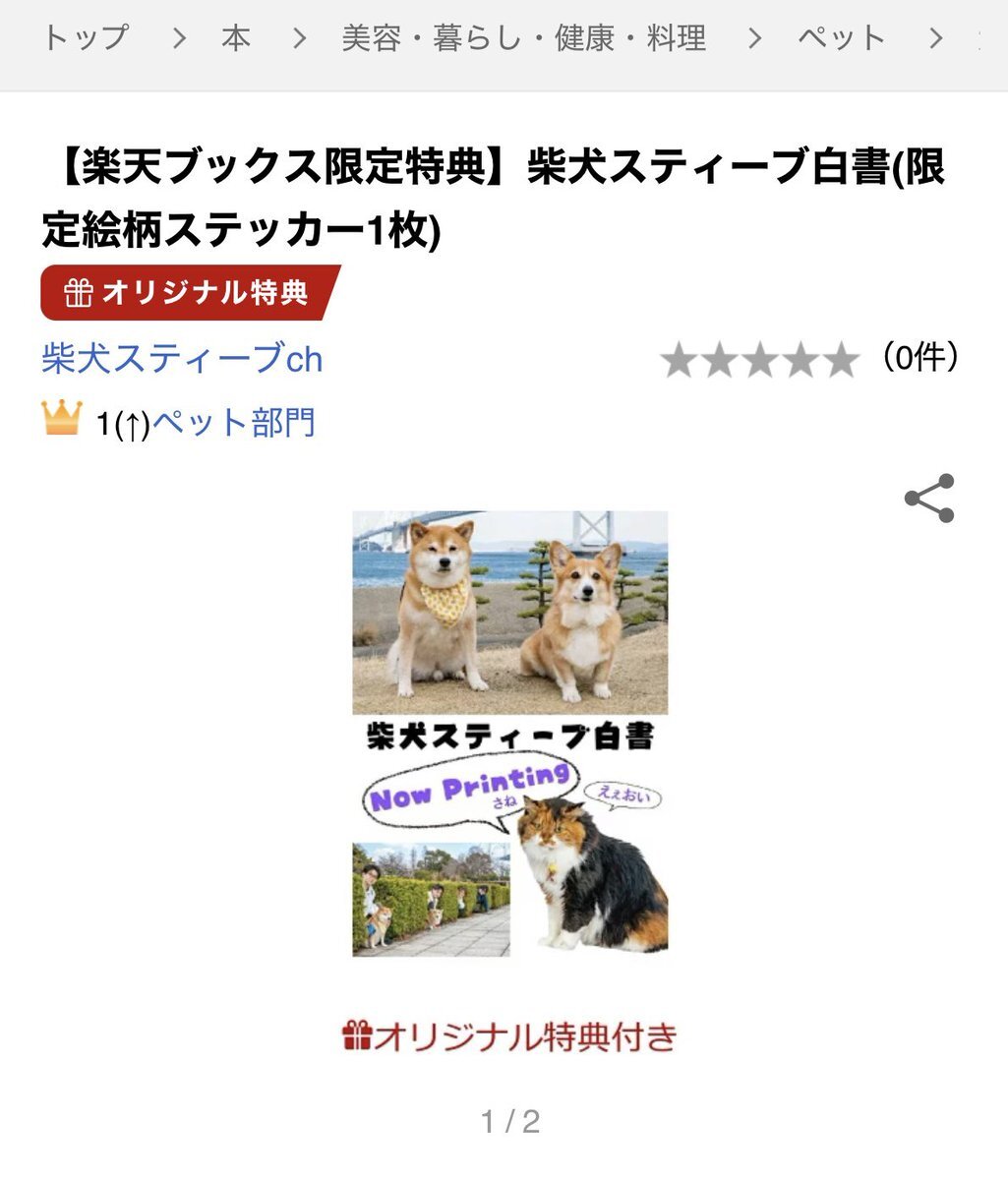Tap the five-star rating icons
This screenshot has height=1180, width=1008.
(759, 361)
